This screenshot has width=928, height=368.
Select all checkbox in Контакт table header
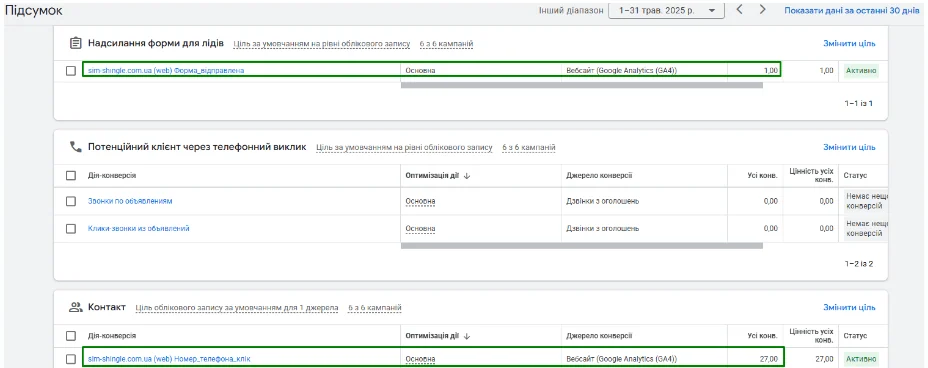click(71, 336)
